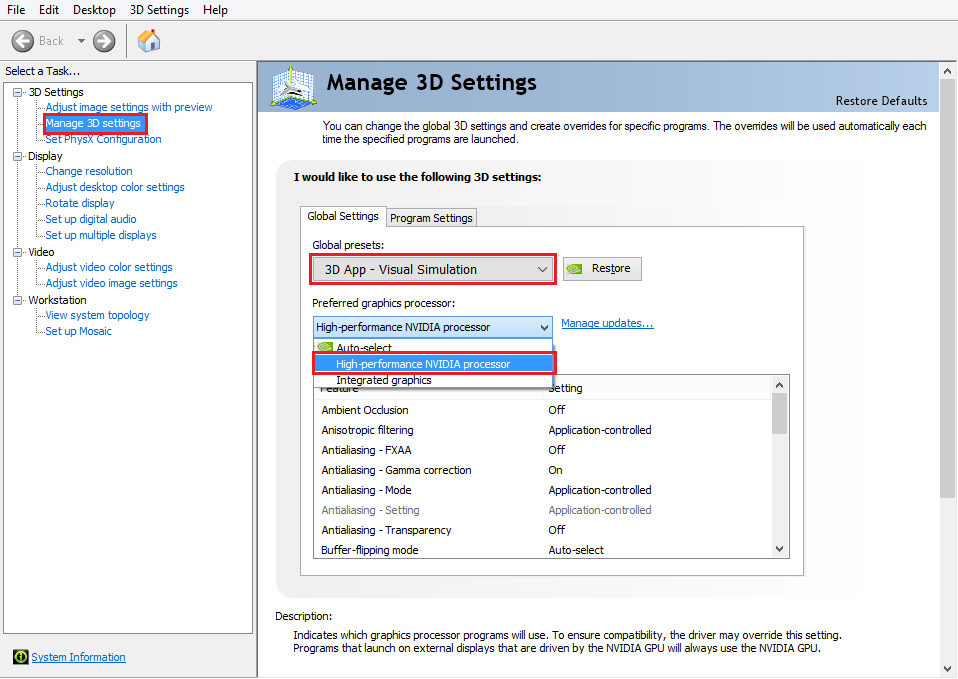958x679 pixels.
Task: Select the Global Settings tab
Action: pos(343,216)
